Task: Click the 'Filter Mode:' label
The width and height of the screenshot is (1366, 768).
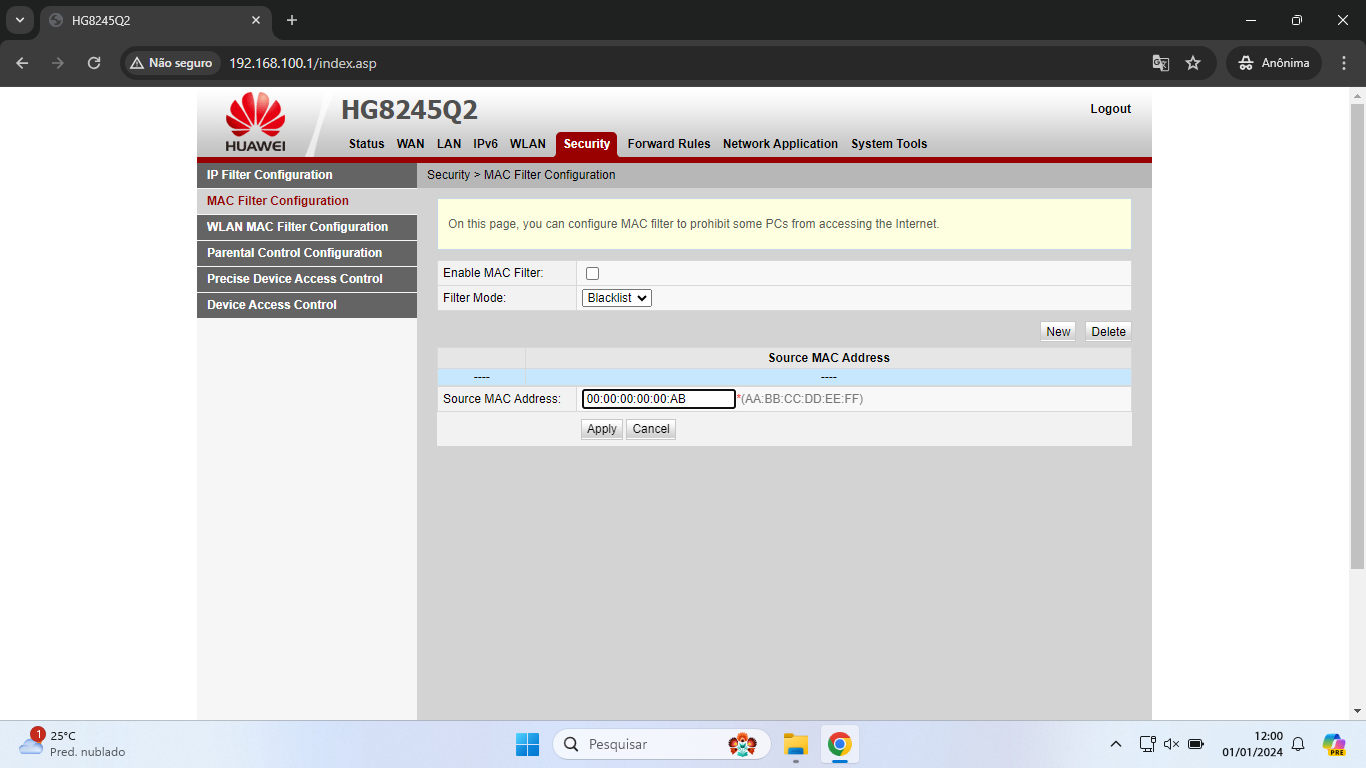Action: click(x=474, y=298)
